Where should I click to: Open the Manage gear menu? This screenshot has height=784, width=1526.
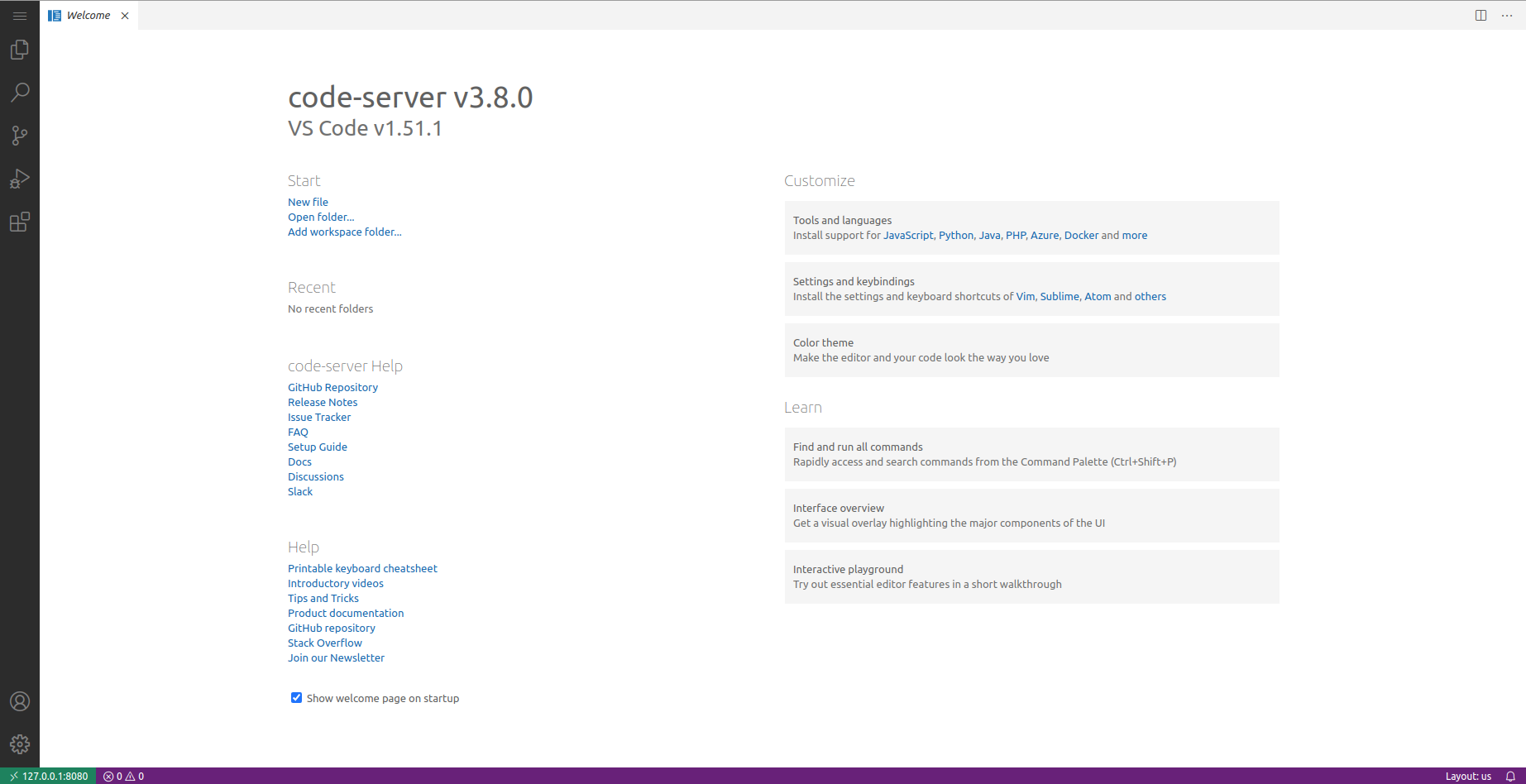20,744
